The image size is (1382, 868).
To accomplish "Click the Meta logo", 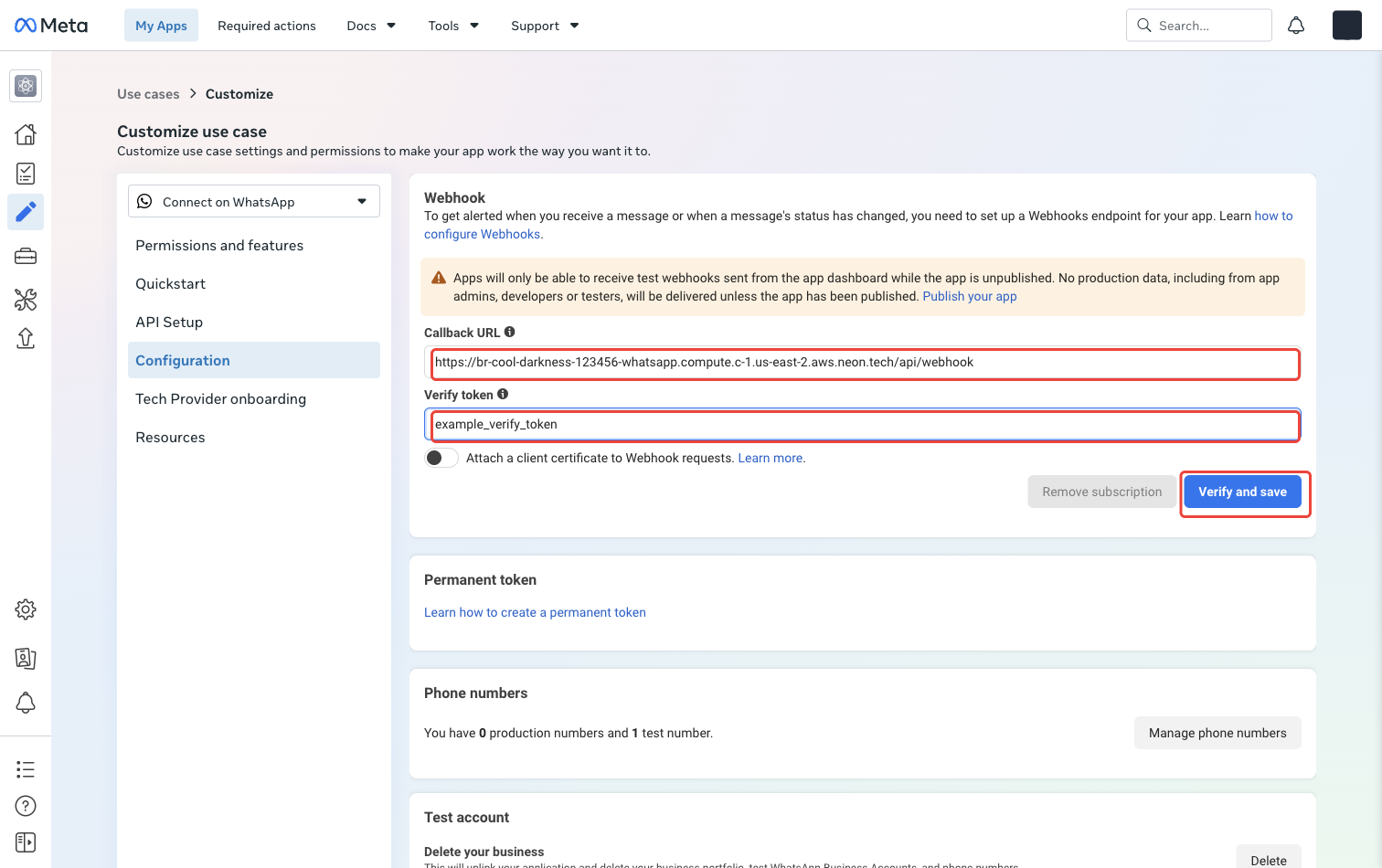I will (51, 26).
